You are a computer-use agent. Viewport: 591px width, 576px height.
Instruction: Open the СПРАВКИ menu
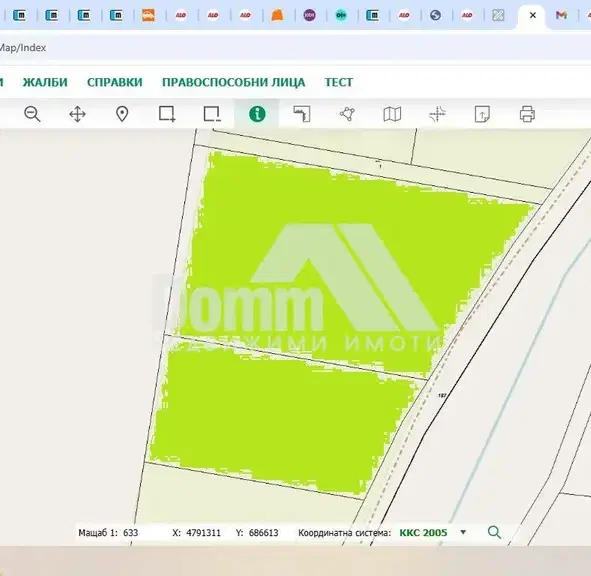tap(115, 82)
